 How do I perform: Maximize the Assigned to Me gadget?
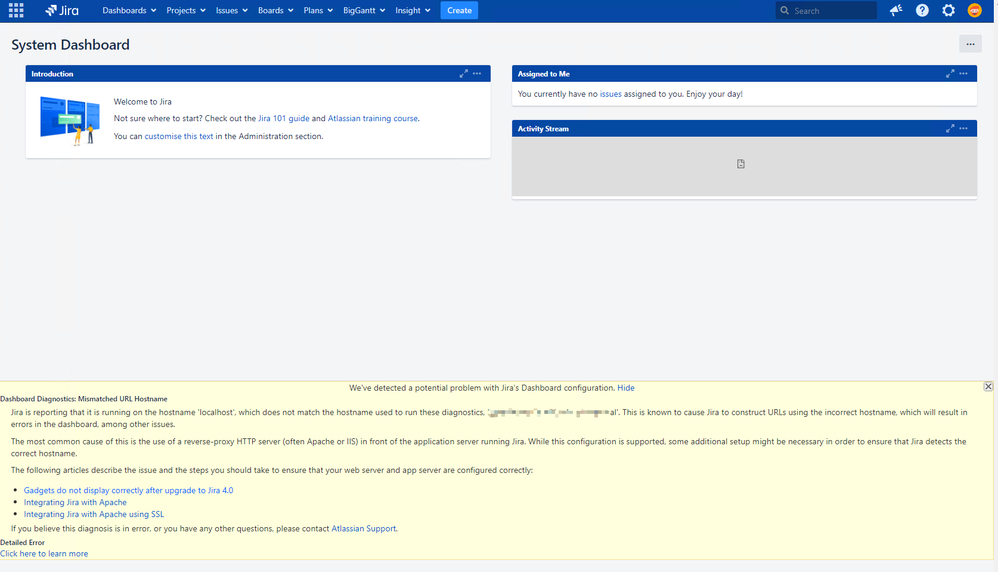pyautogui.click(x=950, y=74)
